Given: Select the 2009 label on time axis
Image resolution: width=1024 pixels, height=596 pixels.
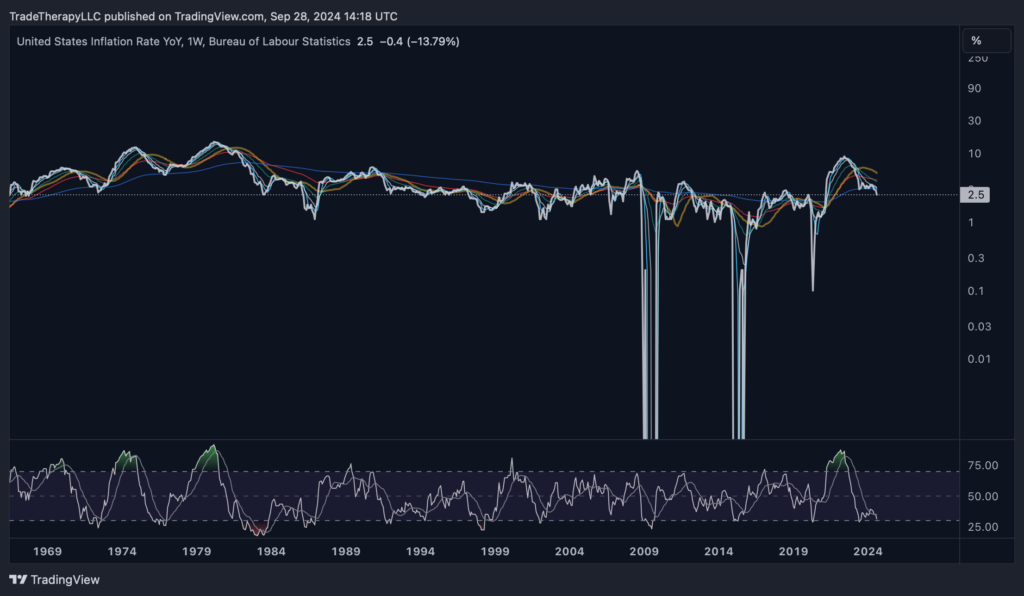Looking at the screenshot, I should [x=644, y=551].
